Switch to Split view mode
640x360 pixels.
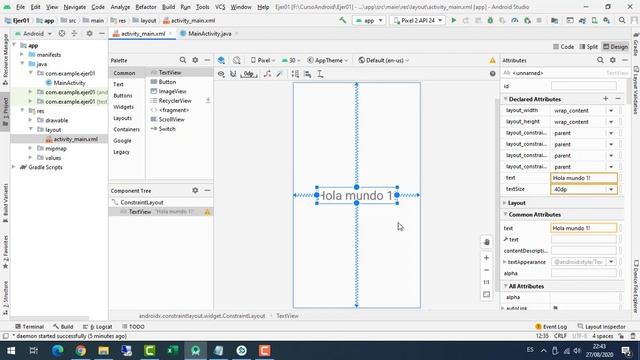589,47
